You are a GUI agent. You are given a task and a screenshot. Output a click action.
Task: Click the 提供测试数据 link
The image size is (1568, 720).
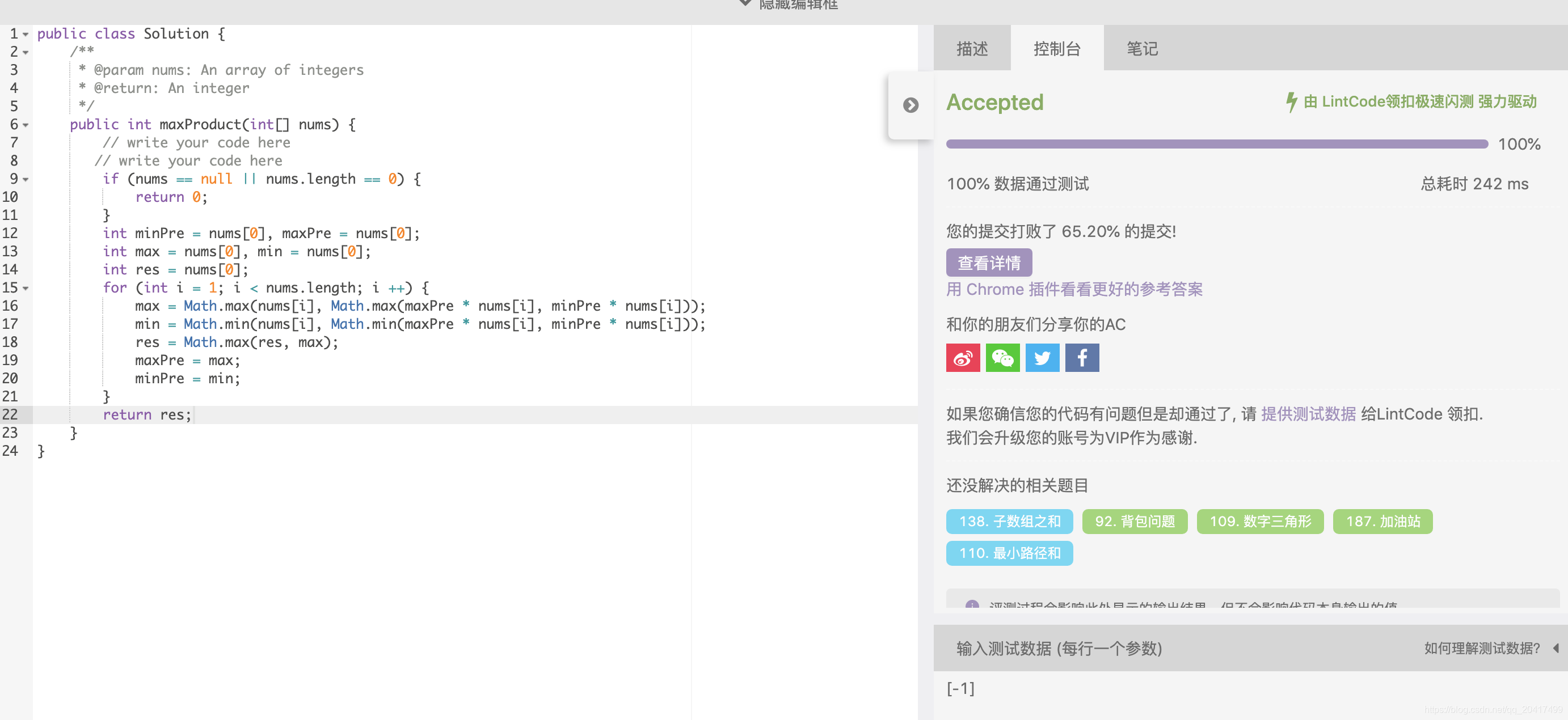pyautogui.click(x=1308, y=414)
